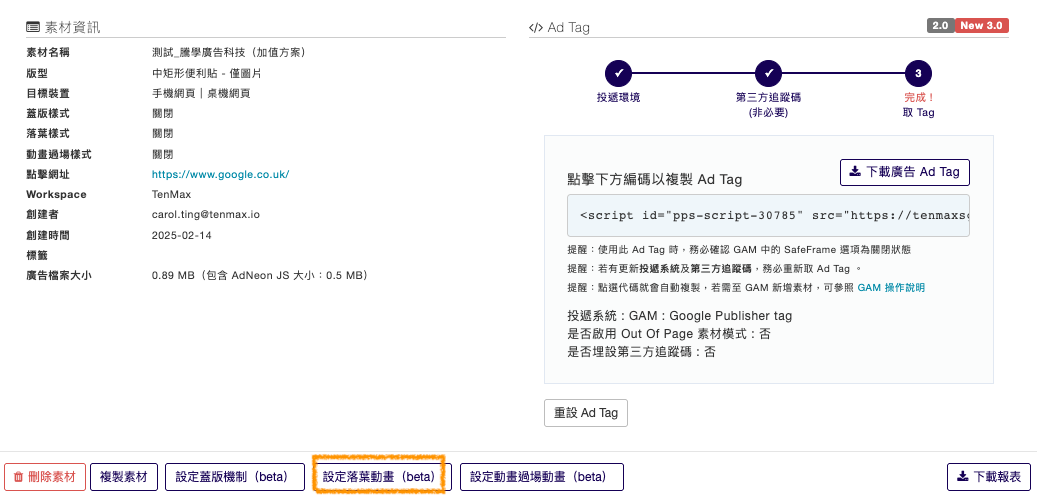The width and height of the screenshot is (1037, 496).
Task: Open 設定動畫過場動畫 (beta) settings
Action: (x=542, y=477)
